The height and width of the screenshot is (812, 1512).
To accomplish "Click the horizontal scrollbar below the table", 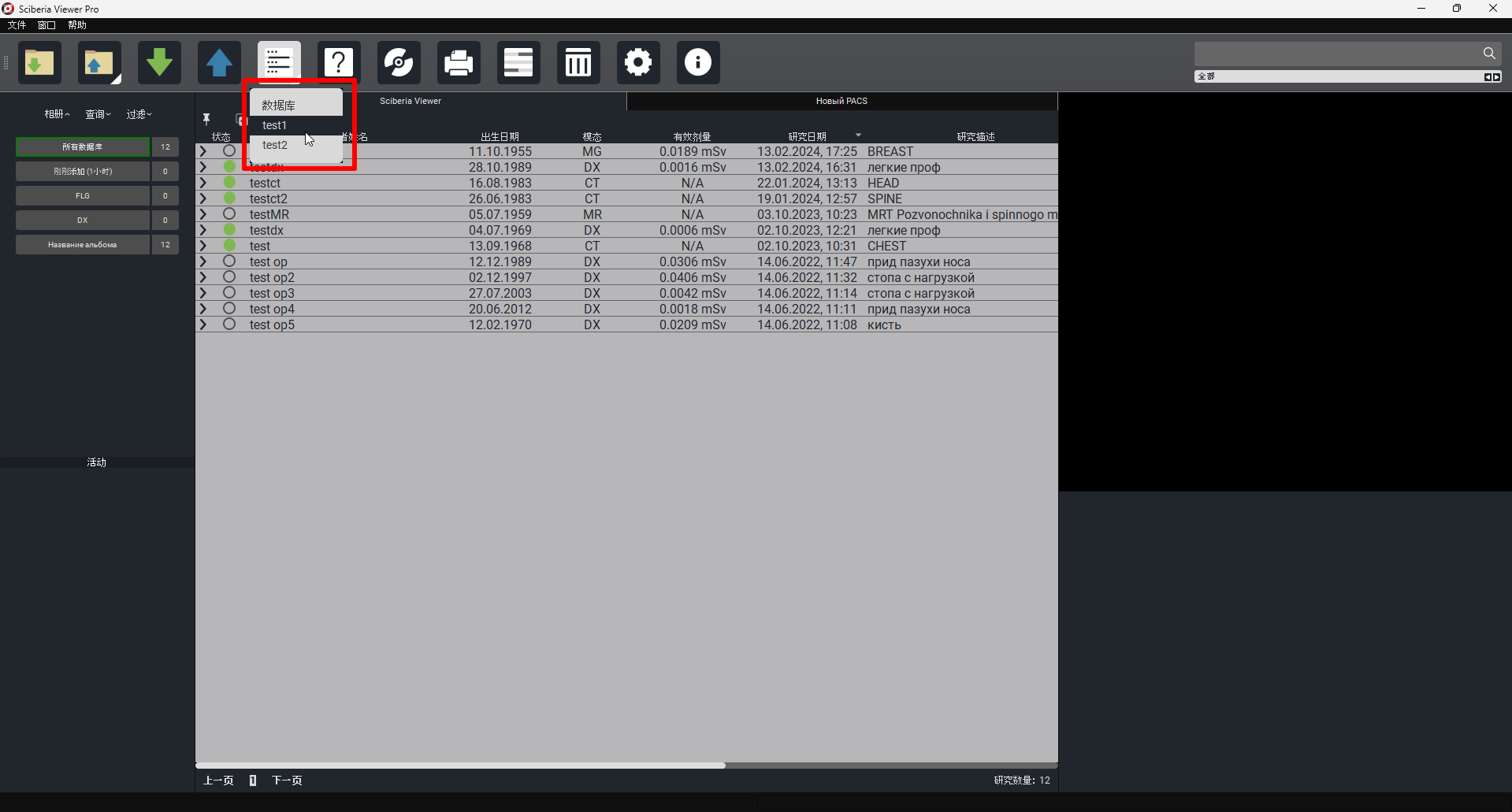I will pos(460,765).
